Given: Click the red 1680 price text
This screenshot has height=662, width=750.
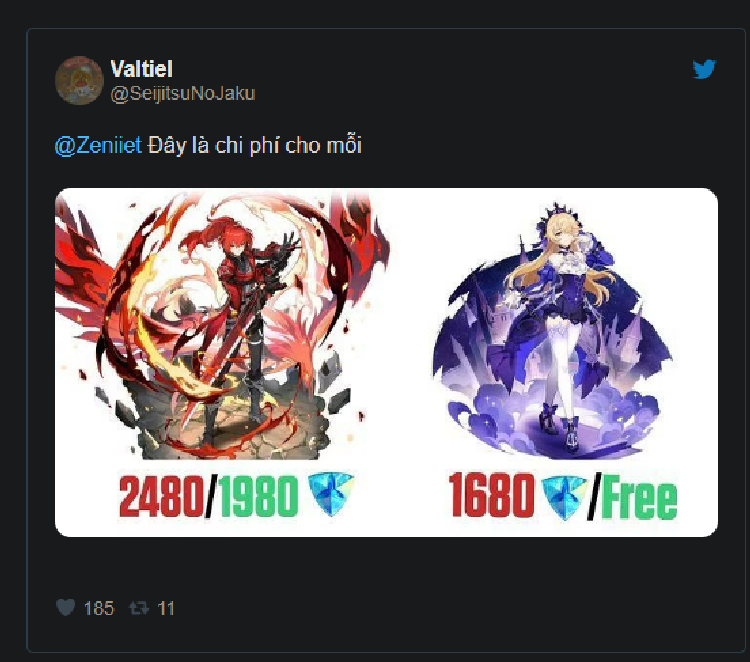Looking at the screenshot, I should point(492,495).
